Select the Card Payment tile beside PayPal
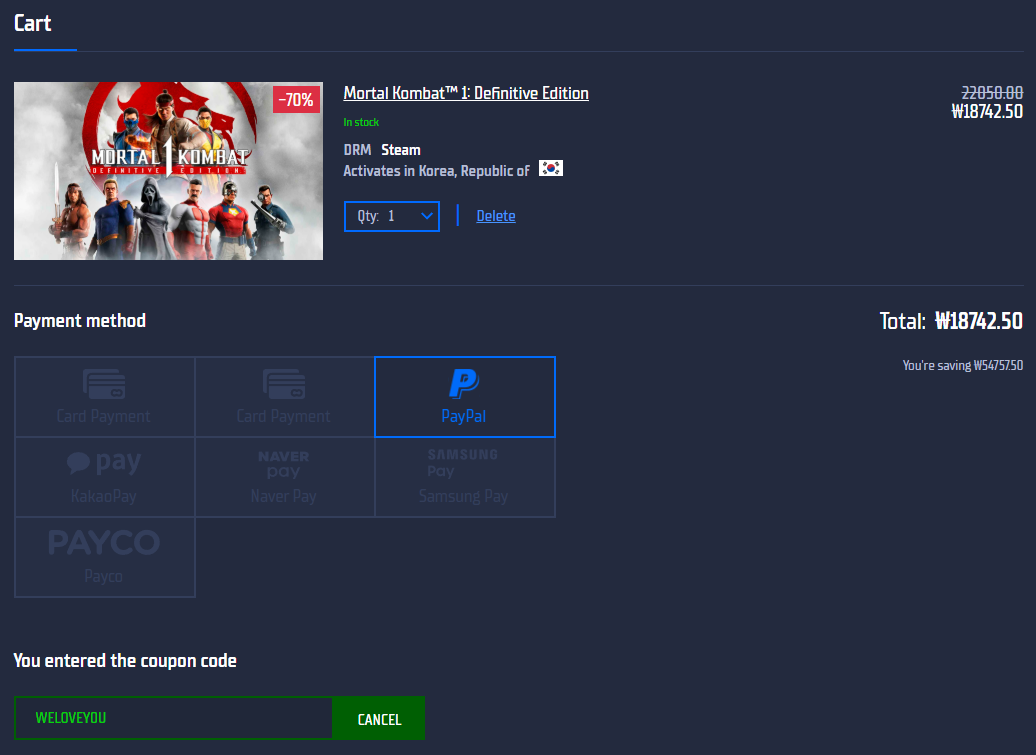 click(x=284, y=397)
